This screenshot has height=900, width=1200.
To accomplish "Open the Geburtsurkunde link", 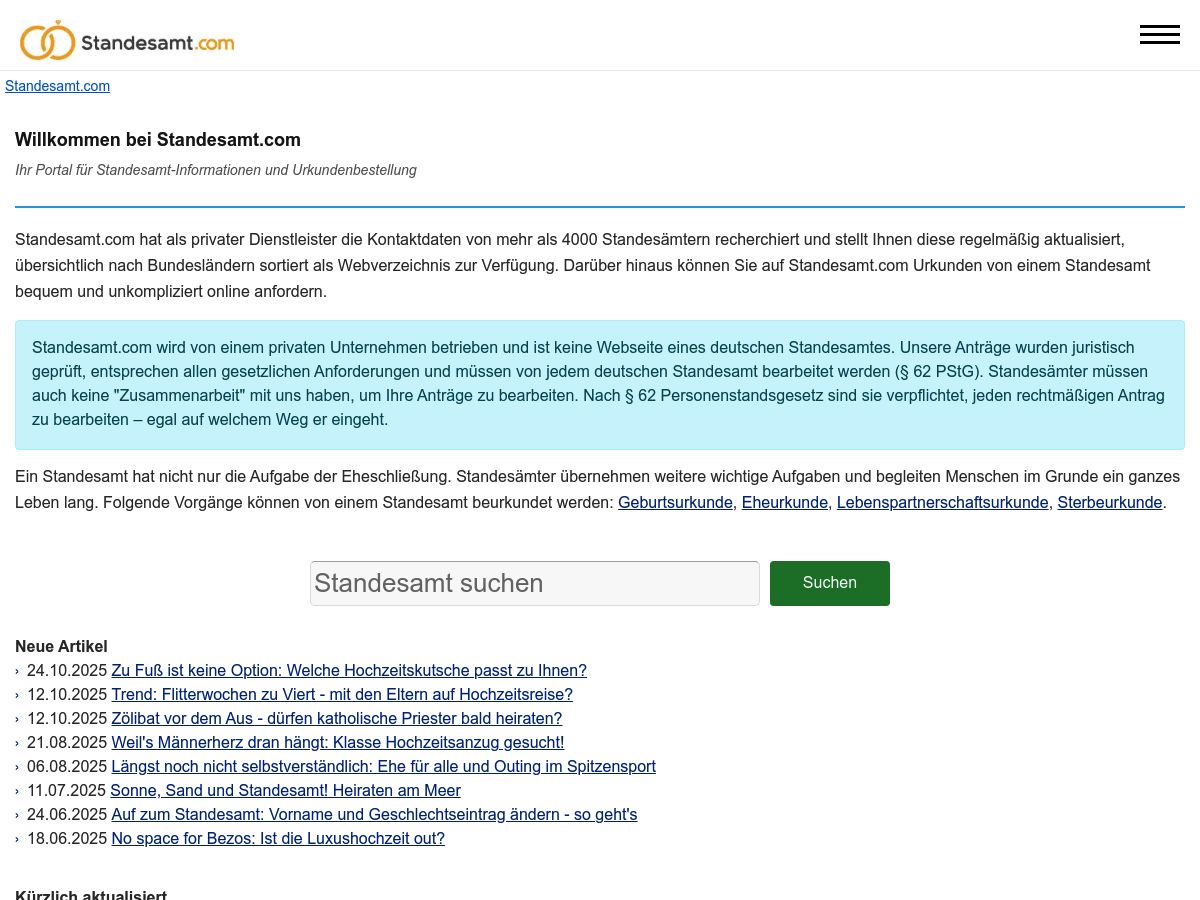I will (x=675, y=502).
